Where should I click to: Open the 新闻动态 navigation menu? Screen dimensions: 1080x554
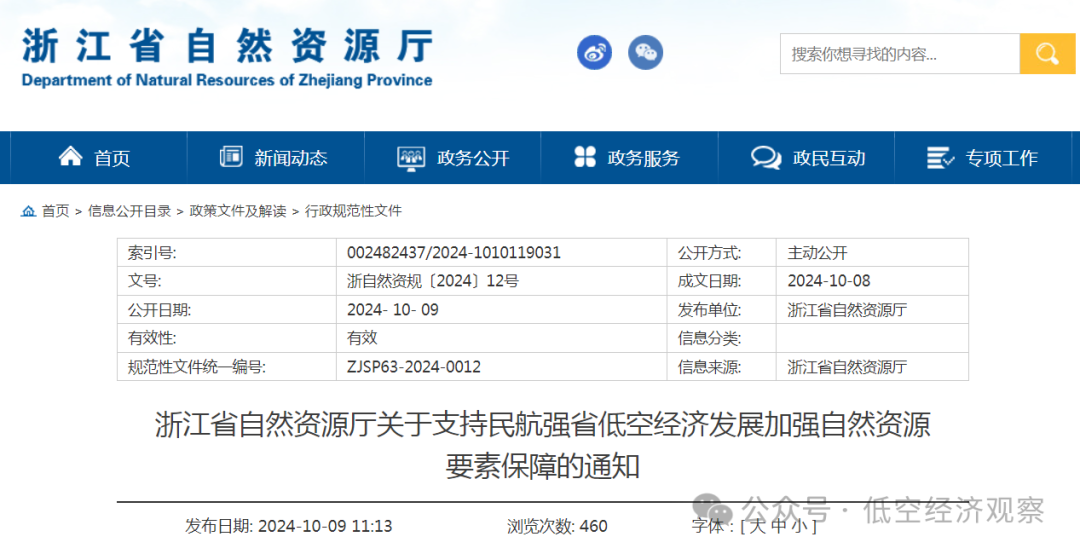click(276, 158)
